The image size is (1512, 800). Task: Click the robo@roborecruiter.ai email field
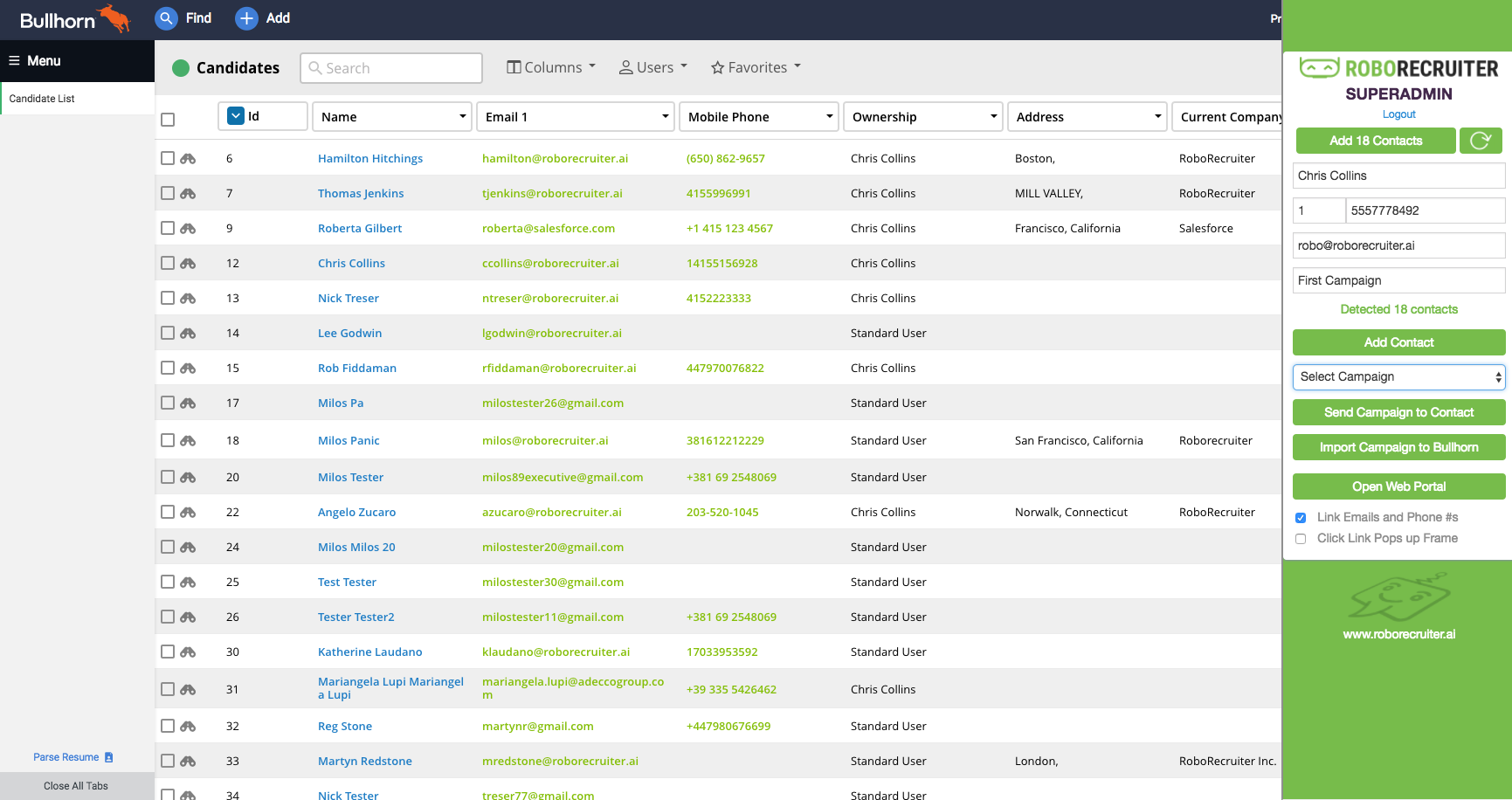1399,245
